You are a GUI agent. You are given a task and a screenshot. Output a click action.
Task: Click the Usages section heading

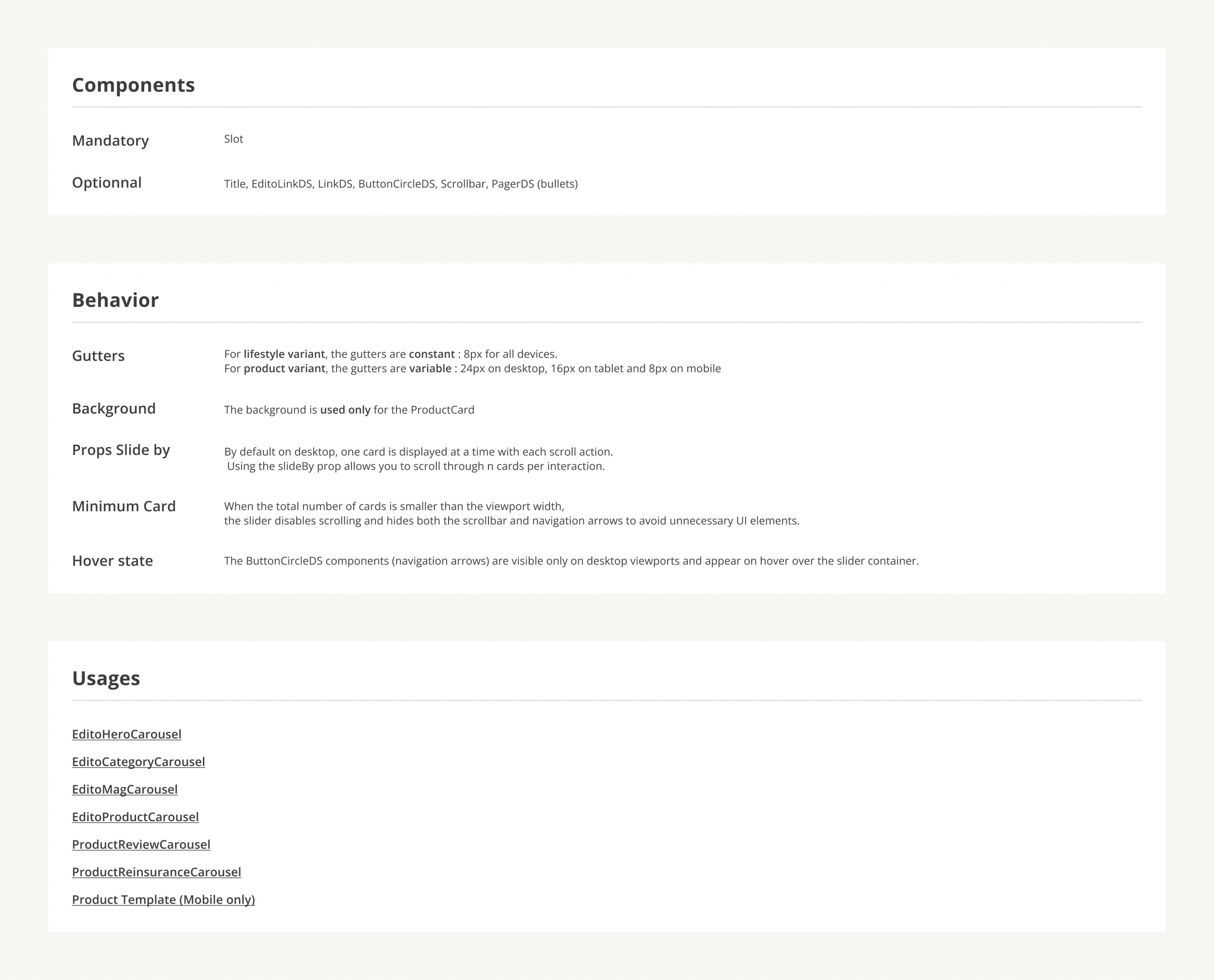click(x=106, y=678)
